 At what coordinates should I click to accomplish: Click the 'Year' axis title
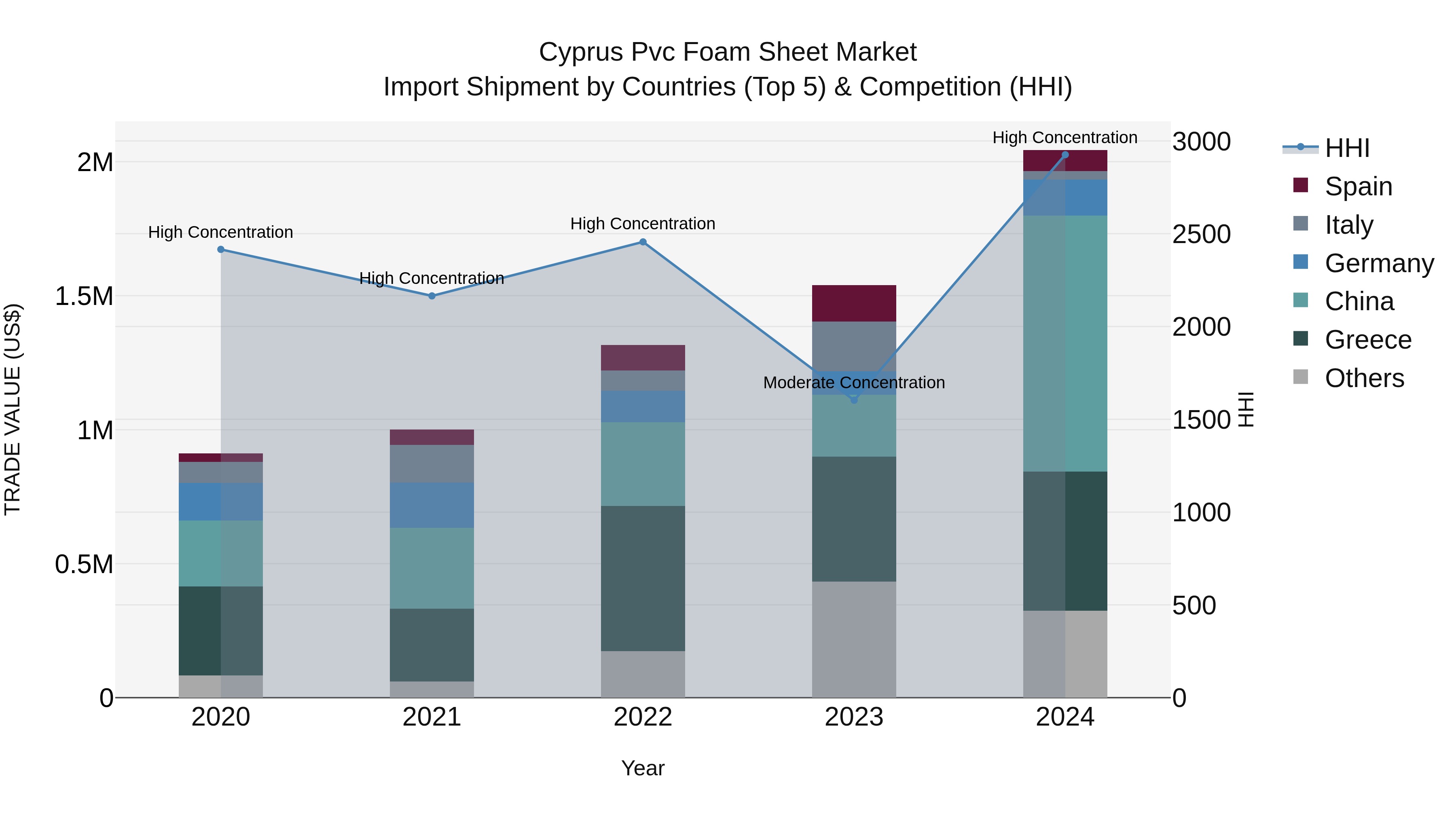[x=643, y=768]
